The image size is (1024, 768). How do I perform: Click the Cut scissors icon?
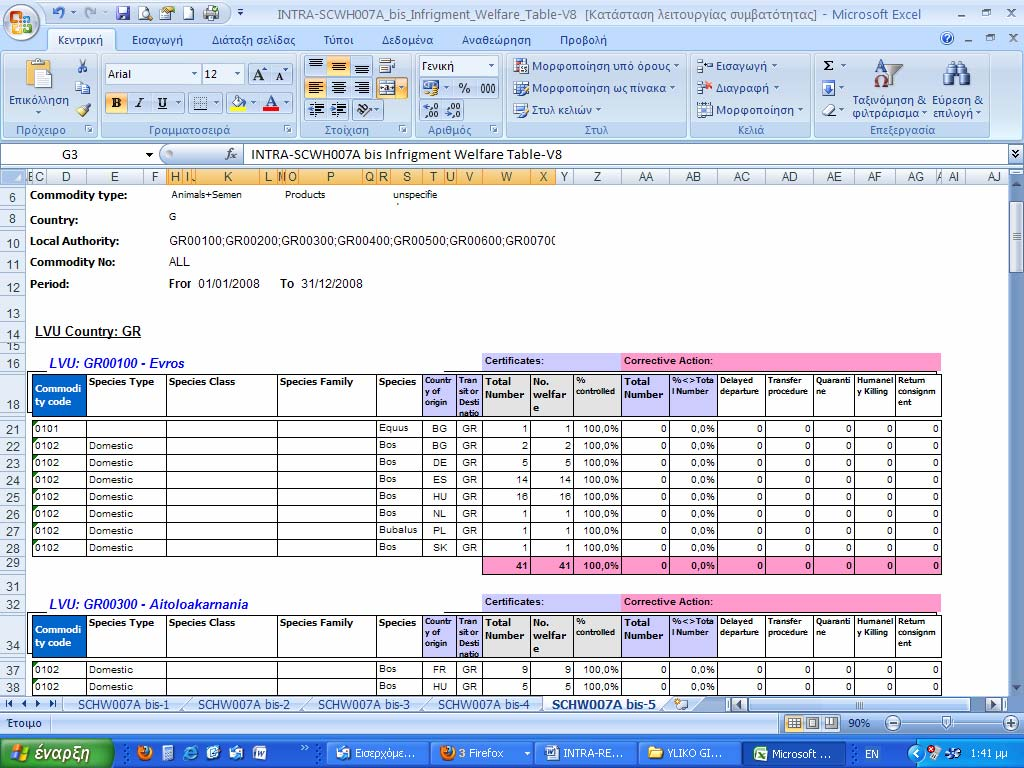[x=82, y=66]
